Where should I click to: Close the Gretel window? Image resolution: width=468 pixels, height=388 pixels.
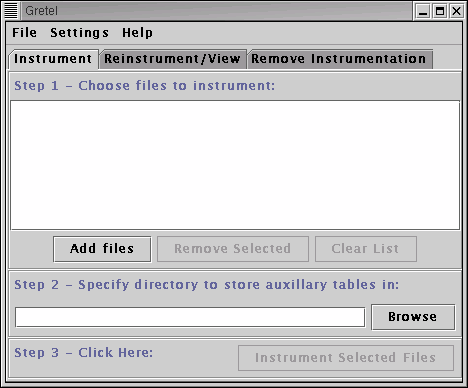456,12
